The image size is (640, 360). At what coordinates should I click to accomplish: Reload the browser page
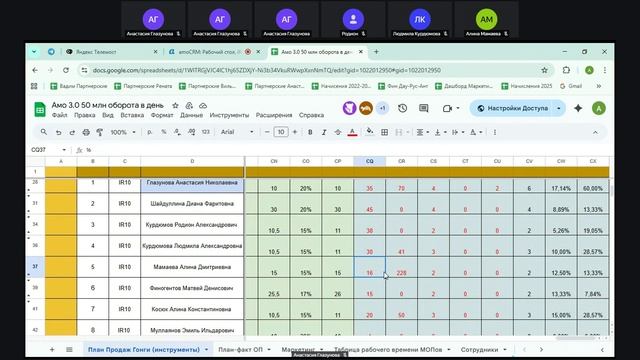pyautogui.click(x=66, y=70)
